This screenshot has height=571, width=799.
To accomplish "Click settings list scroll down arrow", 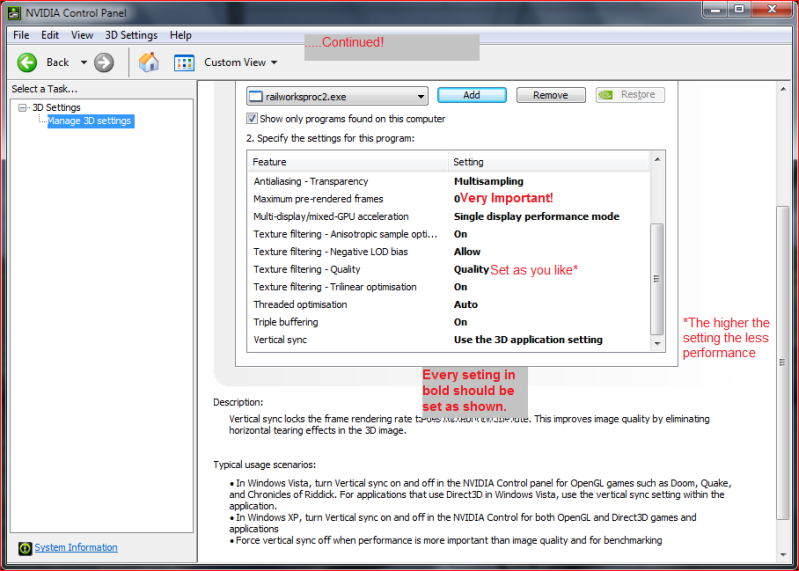I will pos(657,343).
